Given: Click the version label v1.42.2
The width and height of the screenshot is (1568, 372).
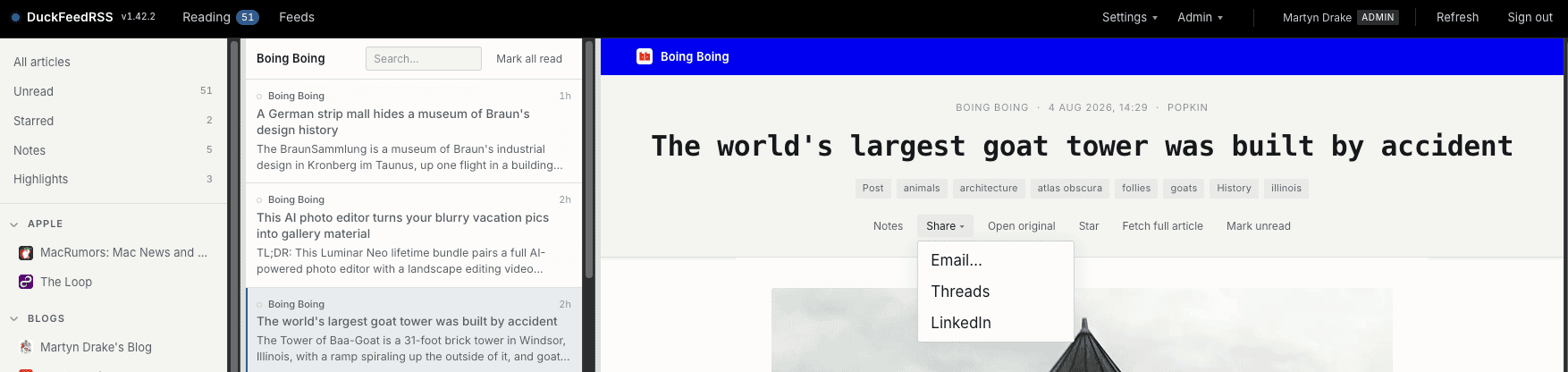Looking at the screenshot, I should (x=138, y=17).
